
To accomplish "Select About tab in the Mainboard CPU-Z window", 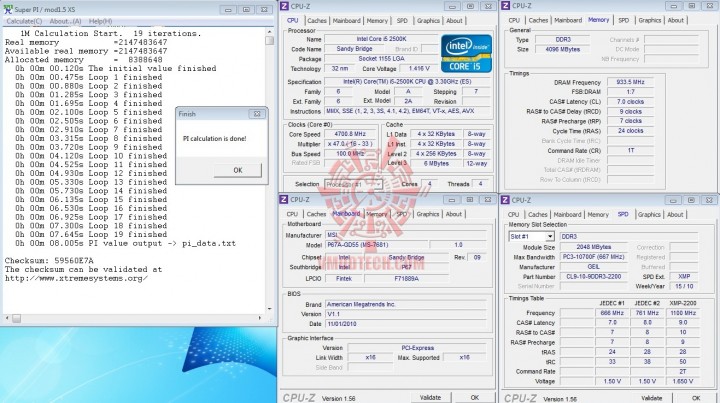I will click(x=454, y=214).
